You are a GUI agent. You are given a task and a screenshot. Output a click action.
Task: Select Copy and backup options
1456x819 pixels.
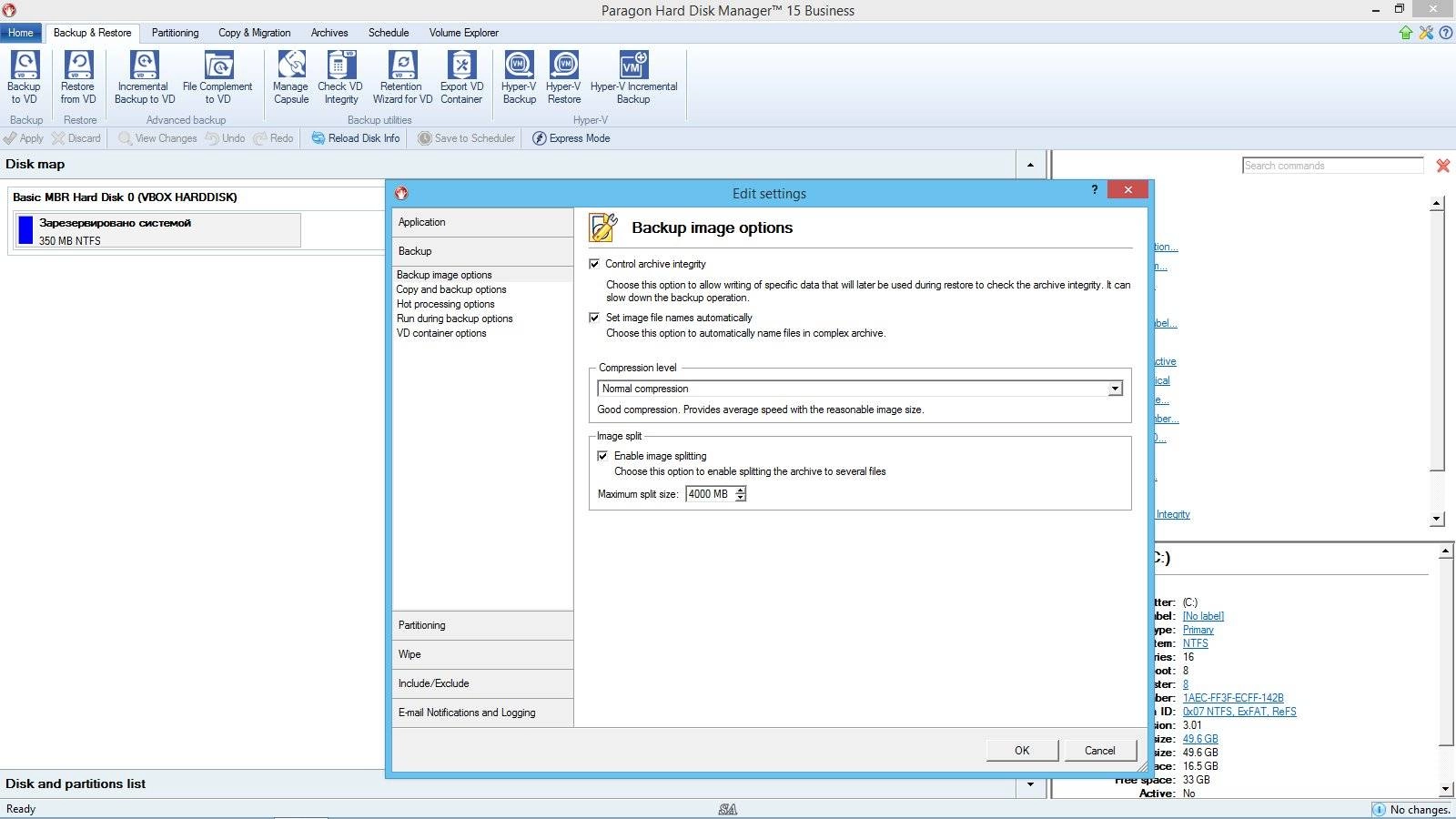[x=451, y=289]
